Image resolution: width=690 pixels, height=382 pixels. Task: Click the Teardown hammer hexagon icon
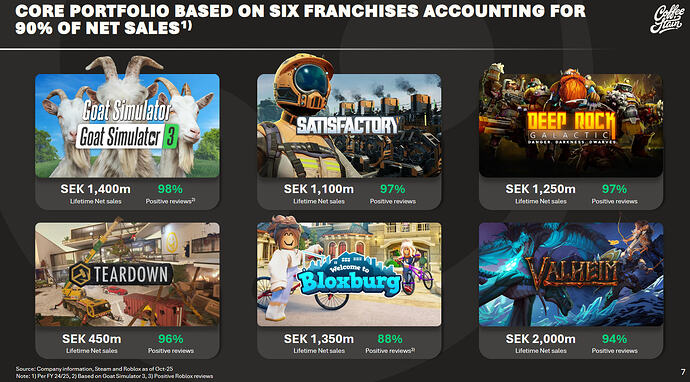[80, 274]
